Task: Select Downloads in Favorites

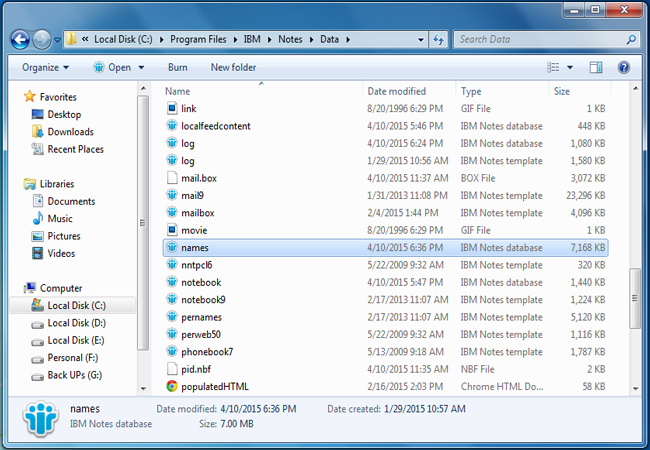Action: [x=70, y=132]
